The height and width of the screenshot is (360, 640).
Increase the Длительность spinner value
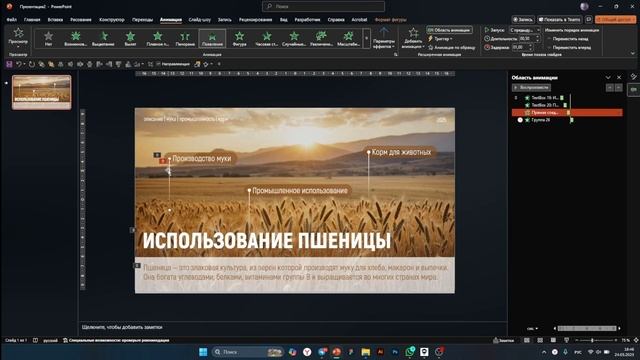538,37
